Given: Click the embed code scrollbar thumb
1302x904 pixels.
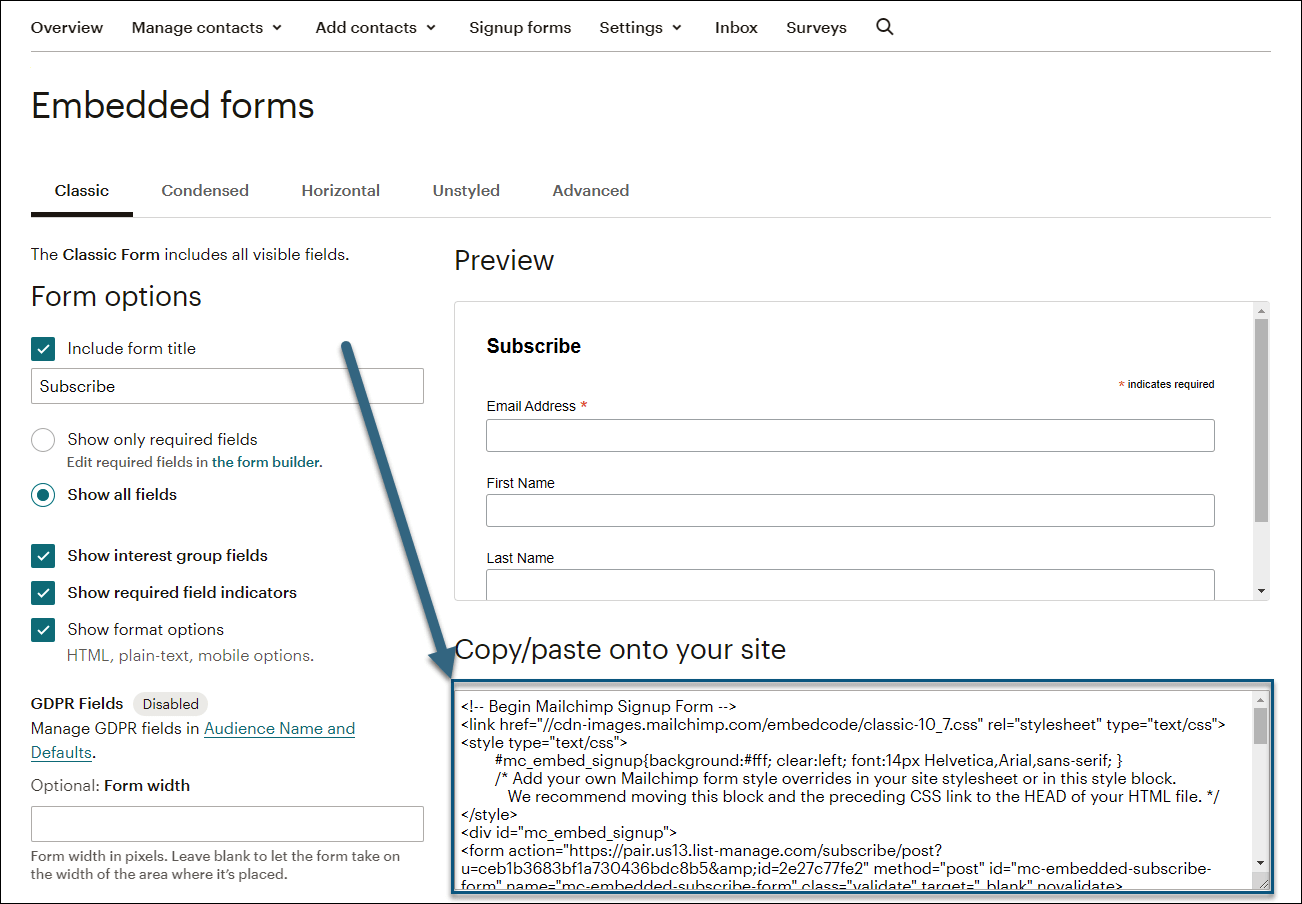Looking at the screenshot, I should [1260, 726].
